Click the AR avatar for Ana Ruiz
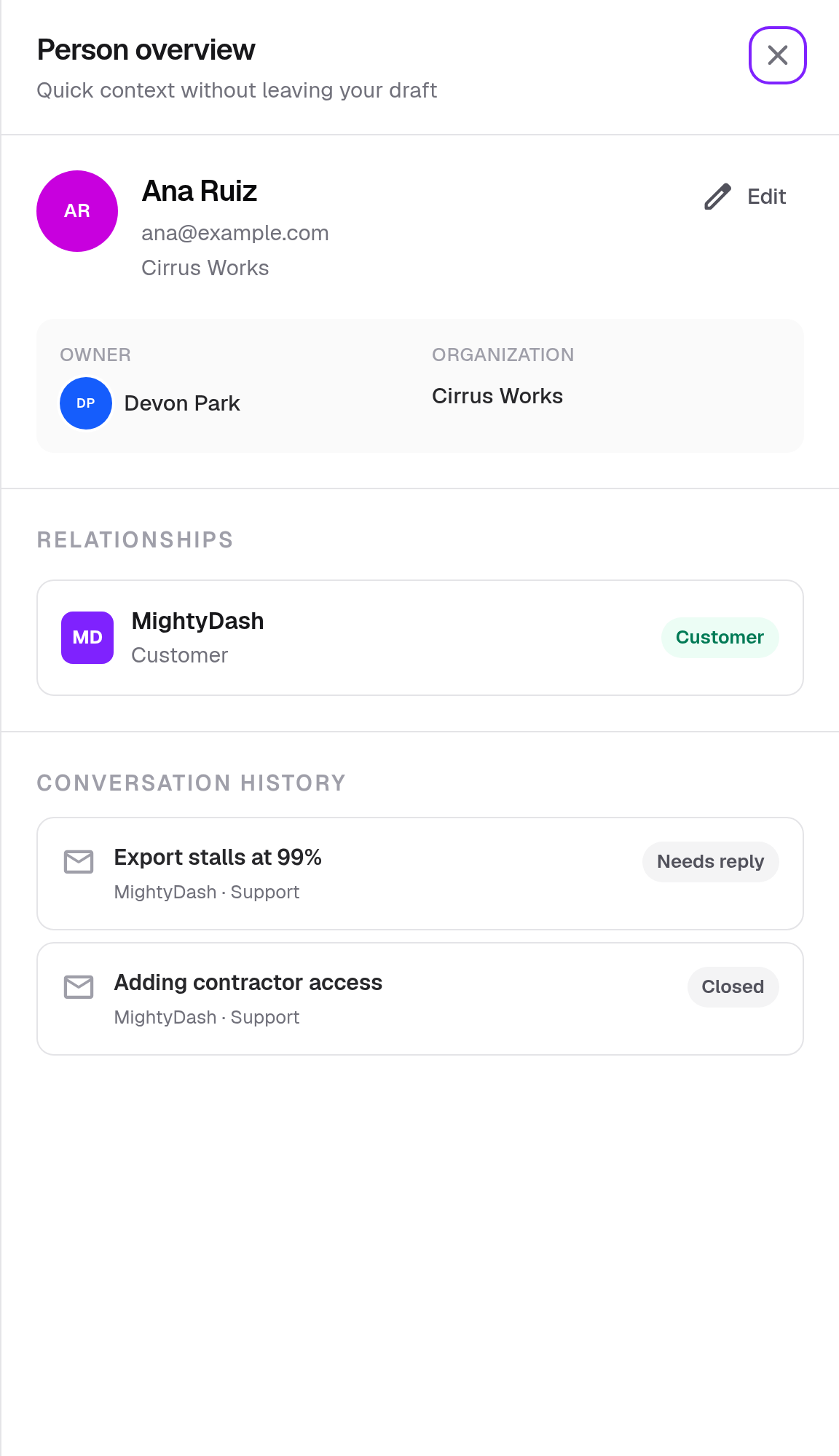 (77, 211)
